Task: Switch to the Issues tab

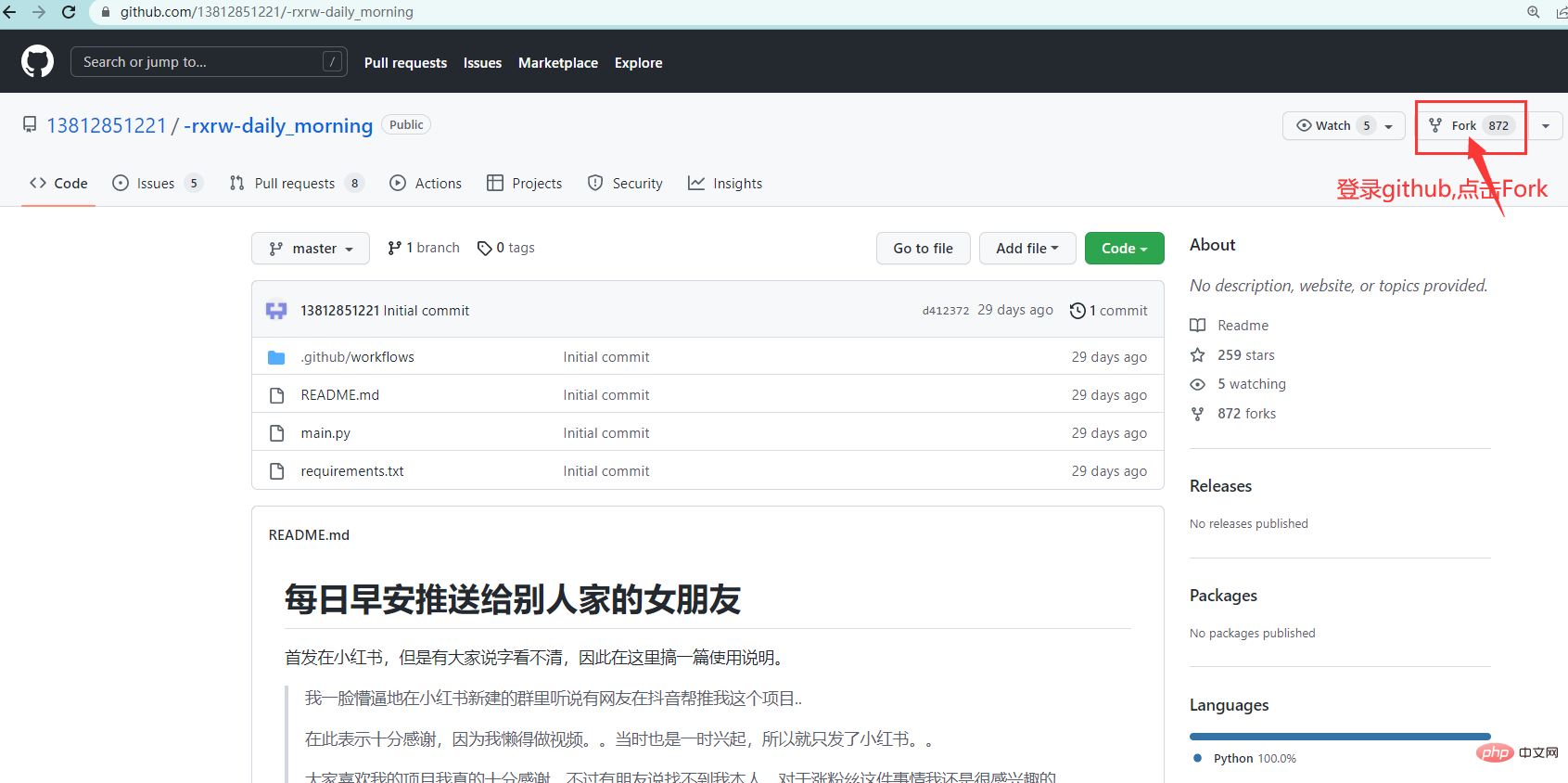Action: (157, 183)
